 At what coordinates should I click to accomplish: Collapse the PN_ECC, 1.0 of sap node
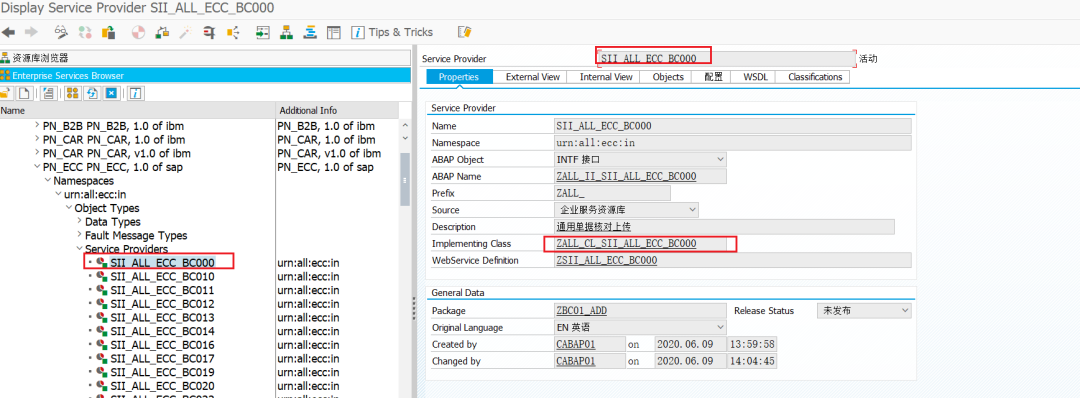point(37,167)
